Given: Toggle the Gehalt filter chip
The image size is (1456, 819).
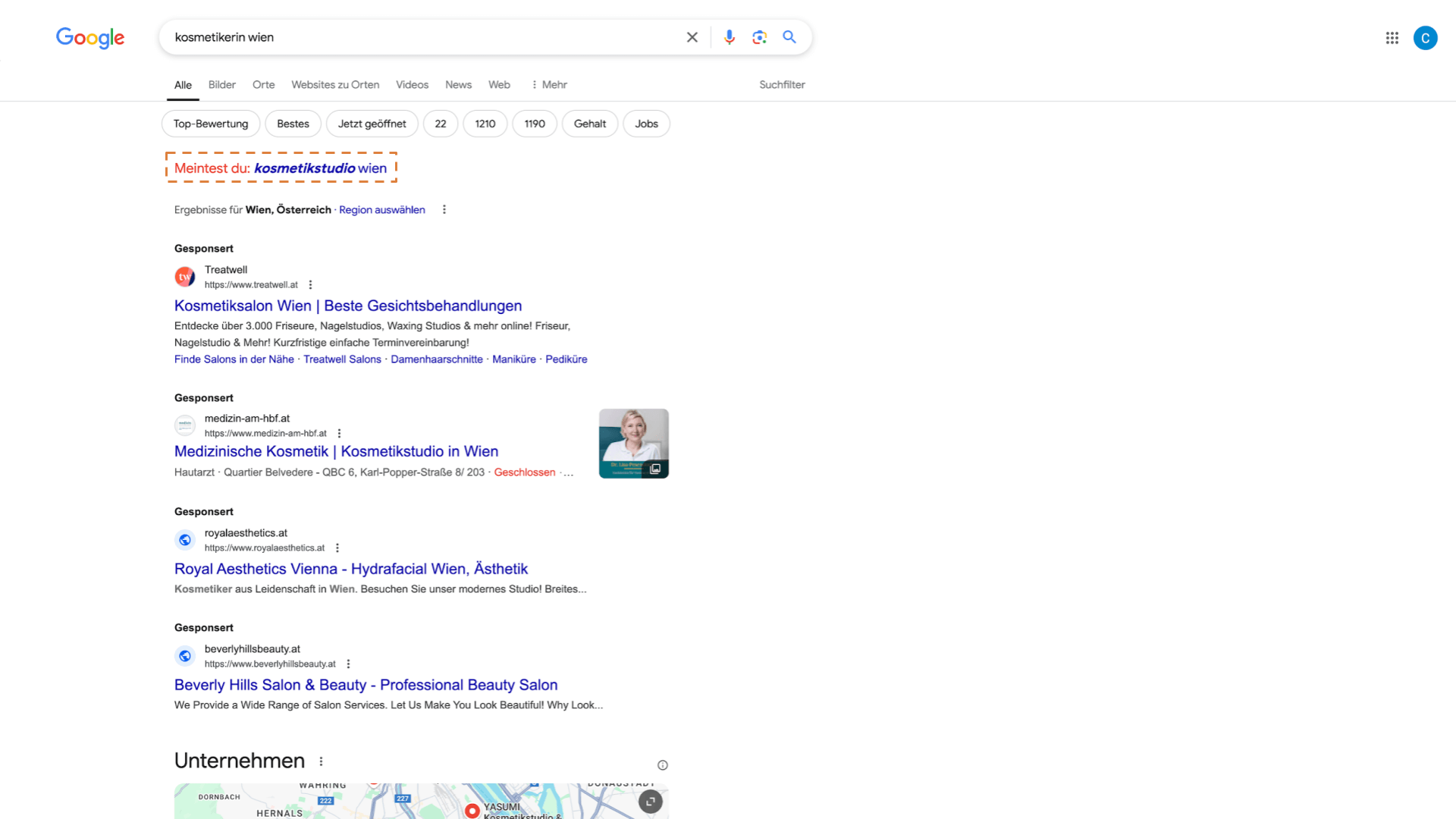Looking at the screenshot, I should pos(589,124).
